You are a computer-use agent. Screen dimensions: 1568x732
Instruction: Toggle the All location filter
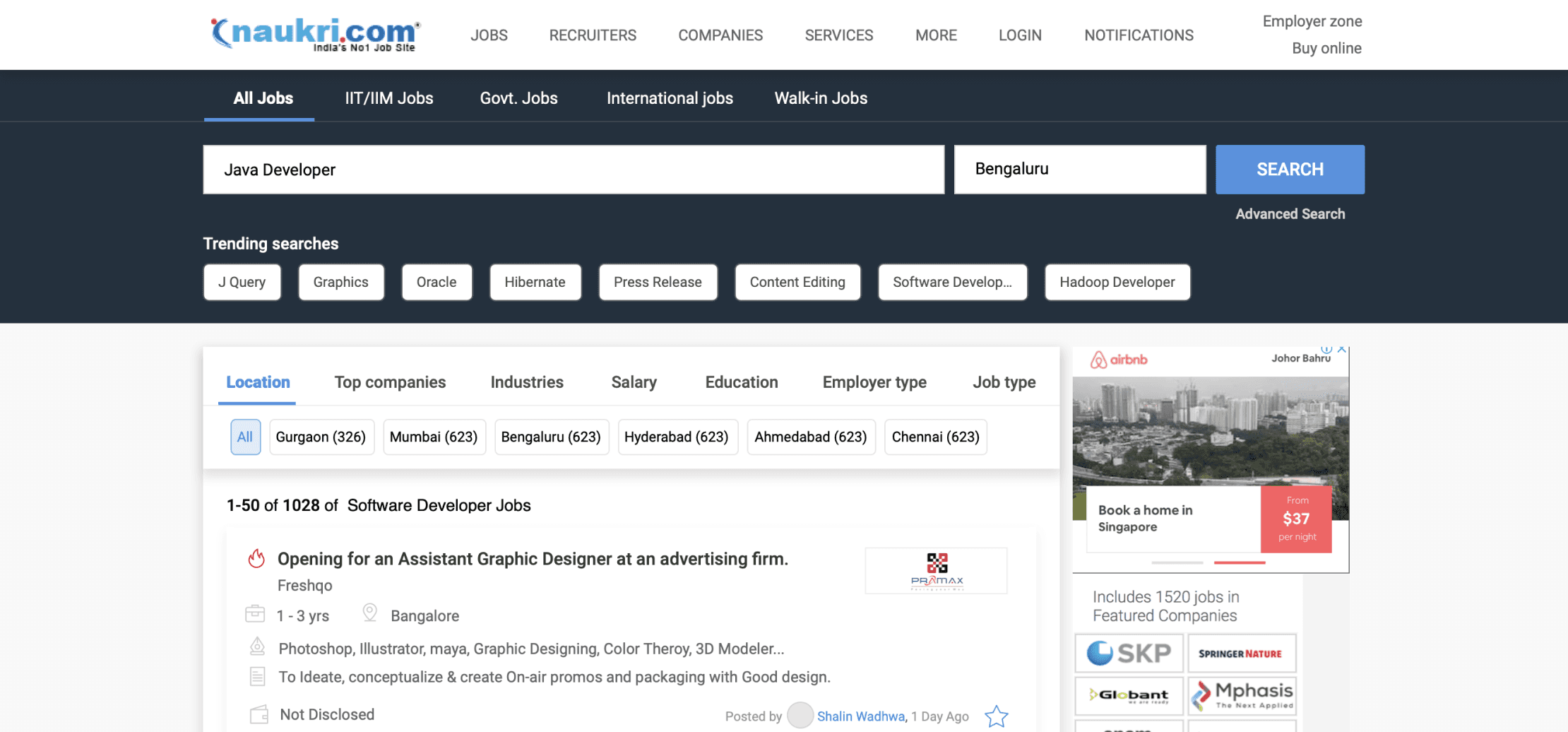pyautogui.click(x=245, y=437)
